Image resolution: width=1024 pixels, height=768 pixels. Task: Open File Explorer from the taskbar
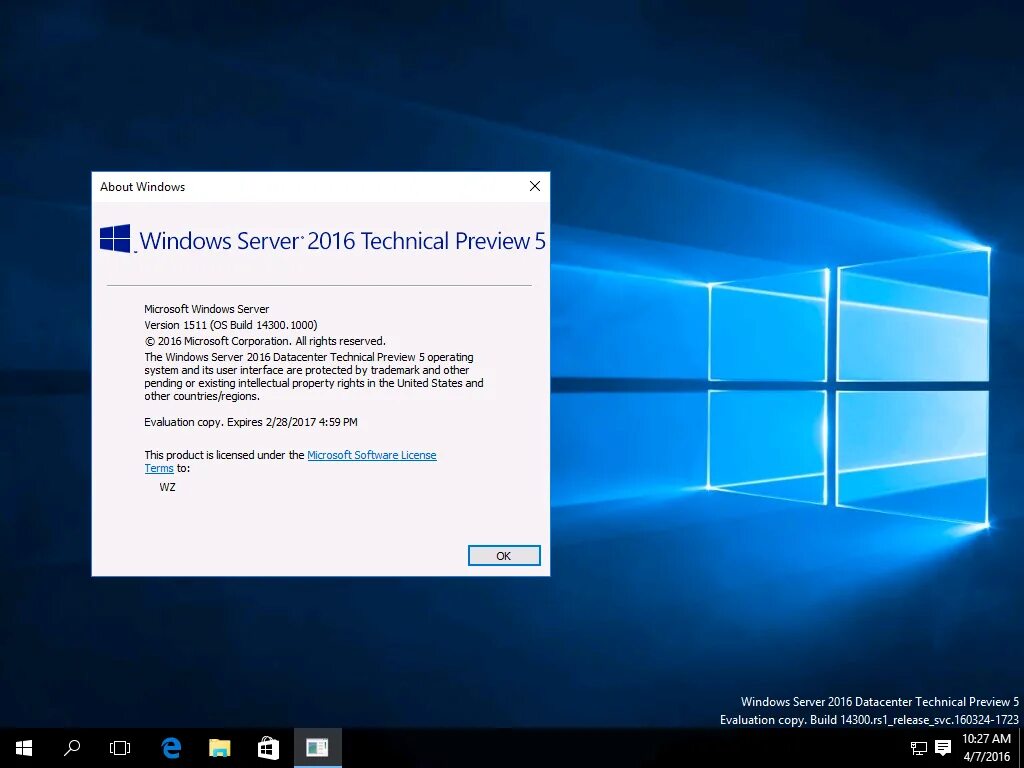click(x=219, y=748)
